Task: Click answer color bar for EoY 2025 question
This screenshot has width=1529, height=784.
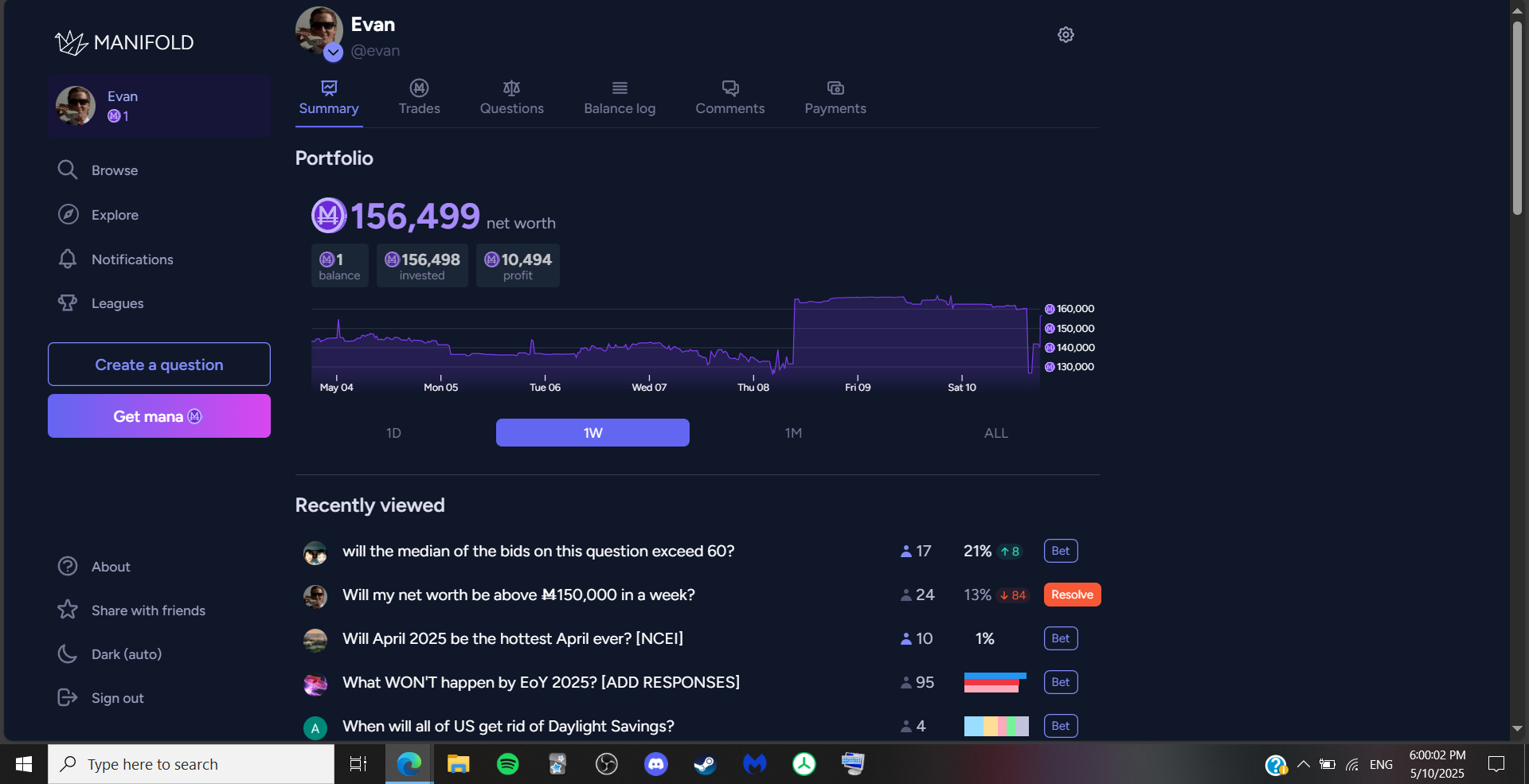Action: (995, 682)
